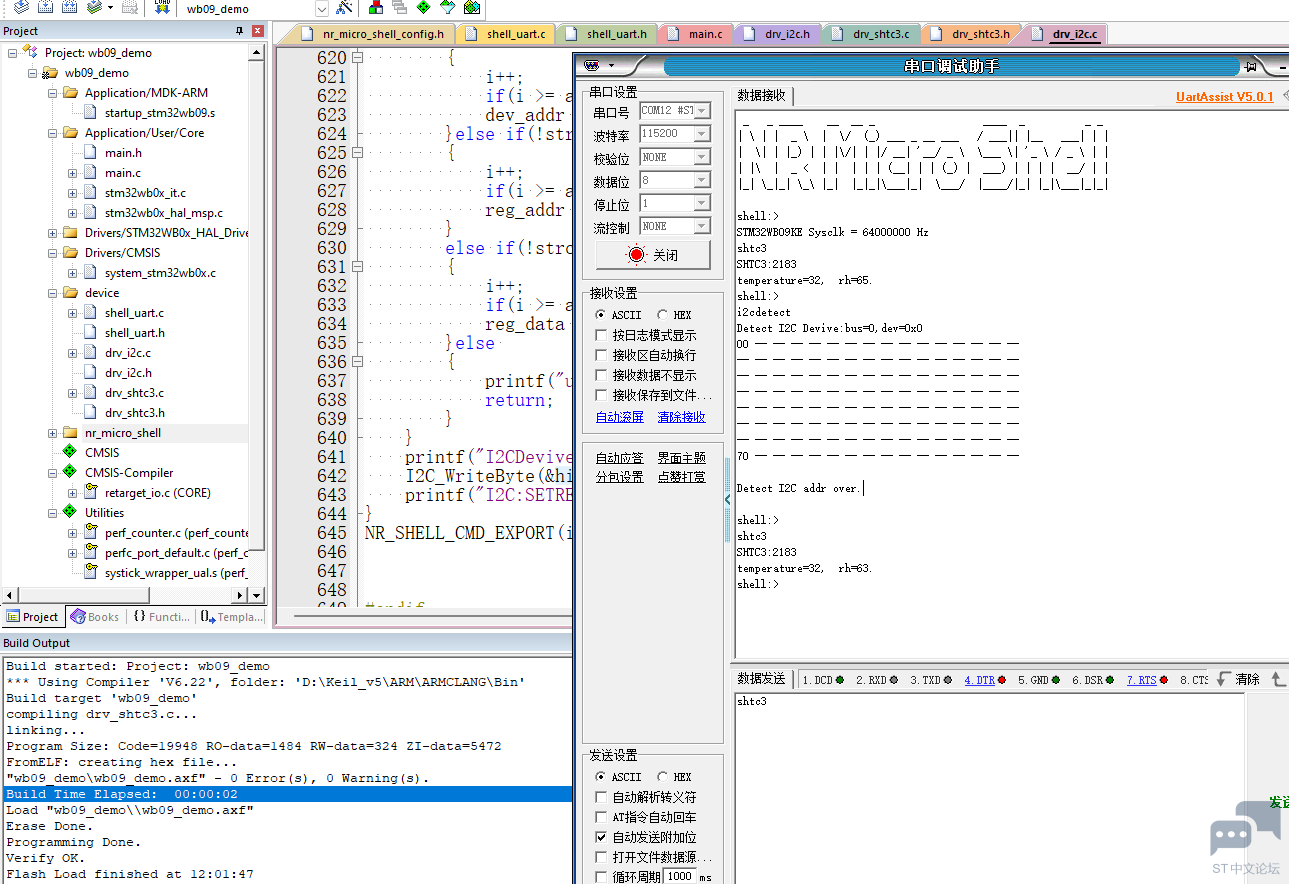Enable 按日志模式显示 checkbox
The width and height of the screenshot is (1289, 884).
601,335
